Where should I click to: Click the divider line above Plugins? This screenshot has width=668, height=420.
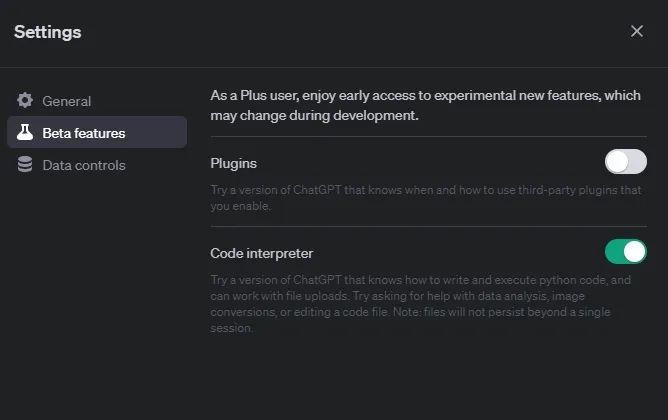click(428, 137)
